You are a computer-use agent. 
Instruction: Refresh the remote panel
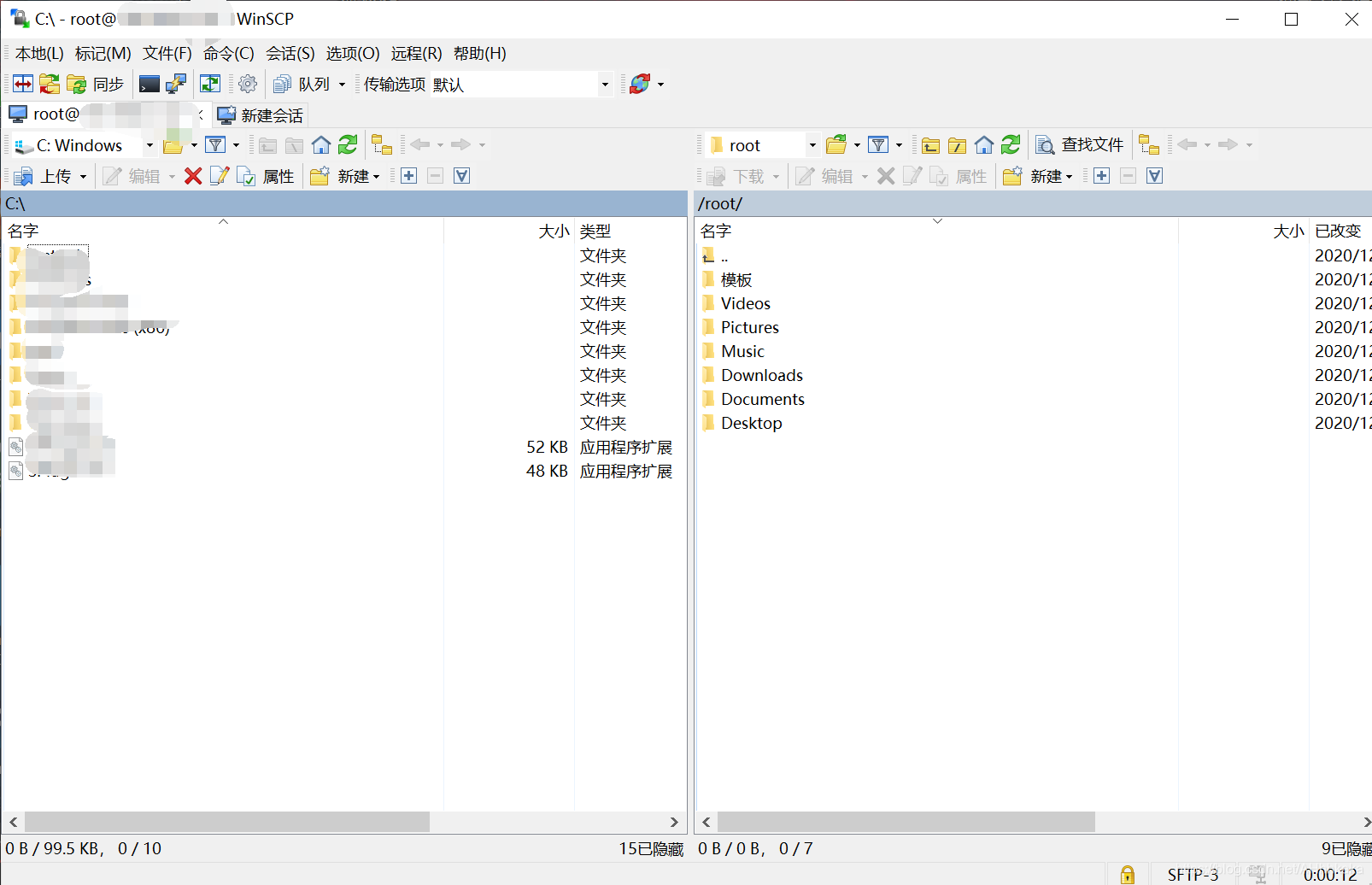tap(1011, 145)
